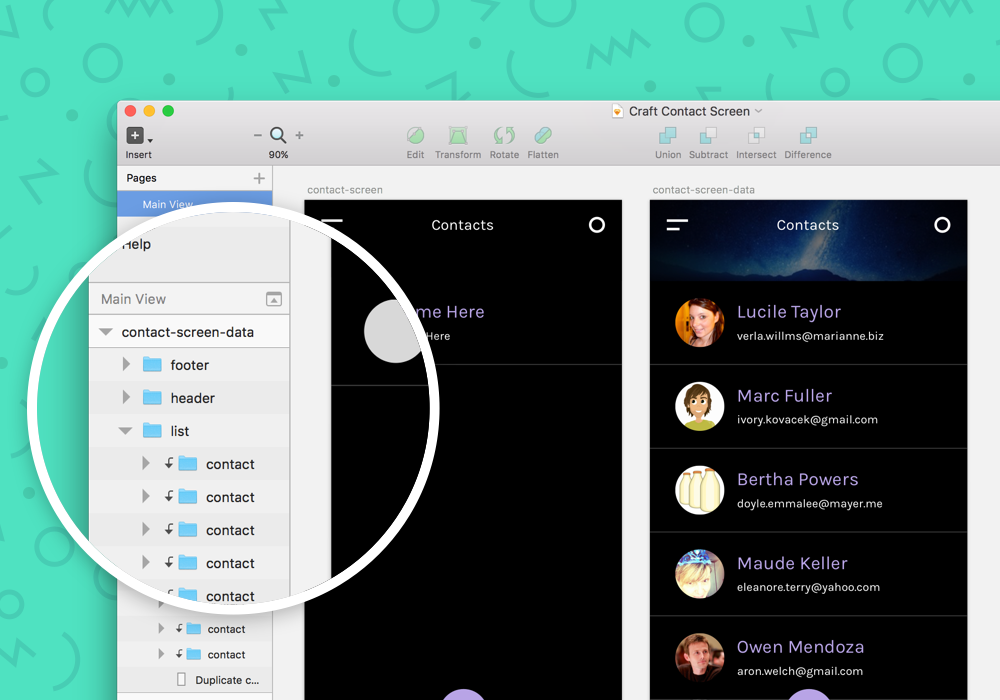The image size is (1000, 700).
Task: Click the Insert button in the toolbar
Action: coord(135,135)
